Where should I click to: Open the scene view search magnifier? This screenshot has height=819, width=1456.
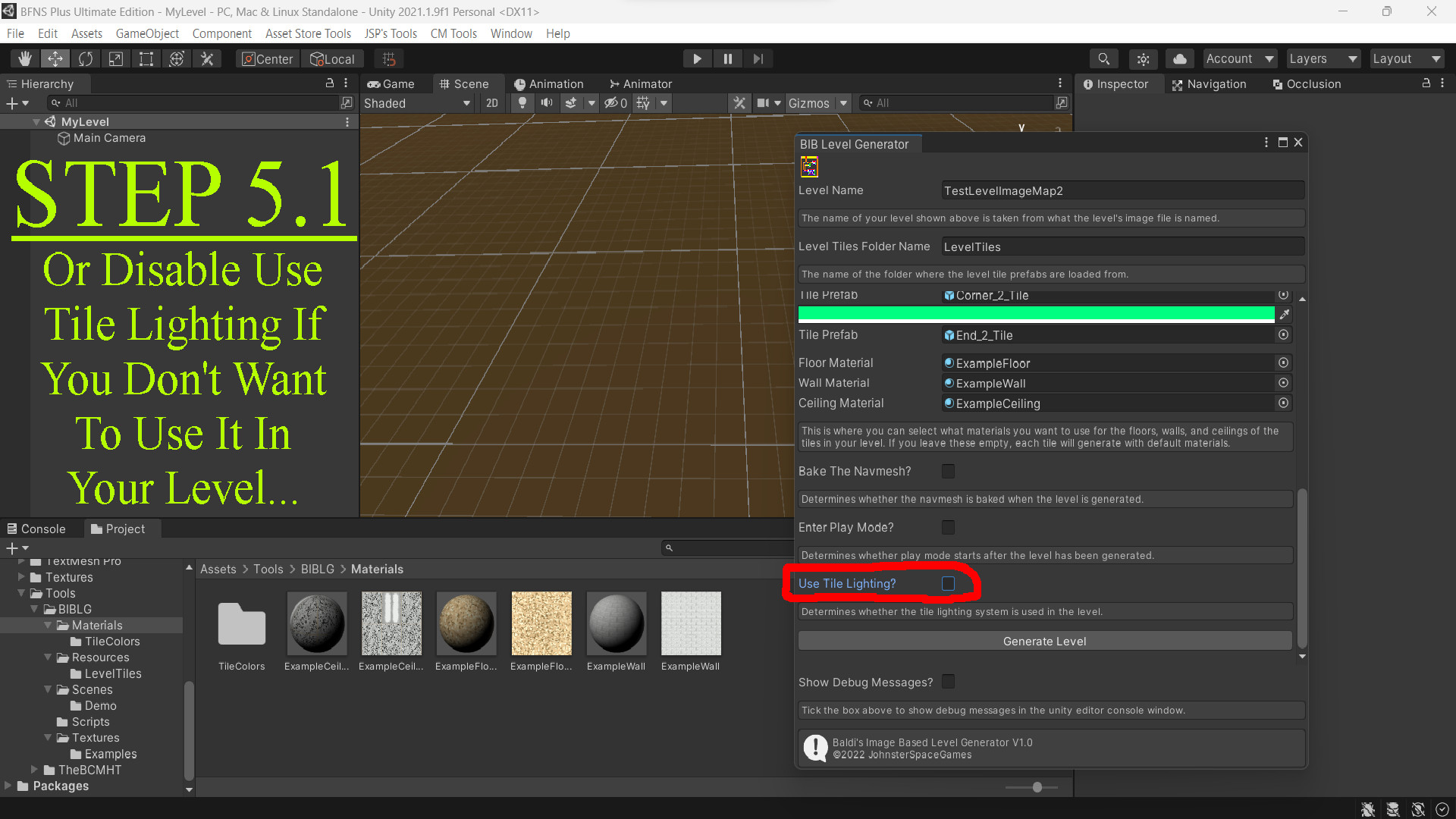click(1103, 58)
